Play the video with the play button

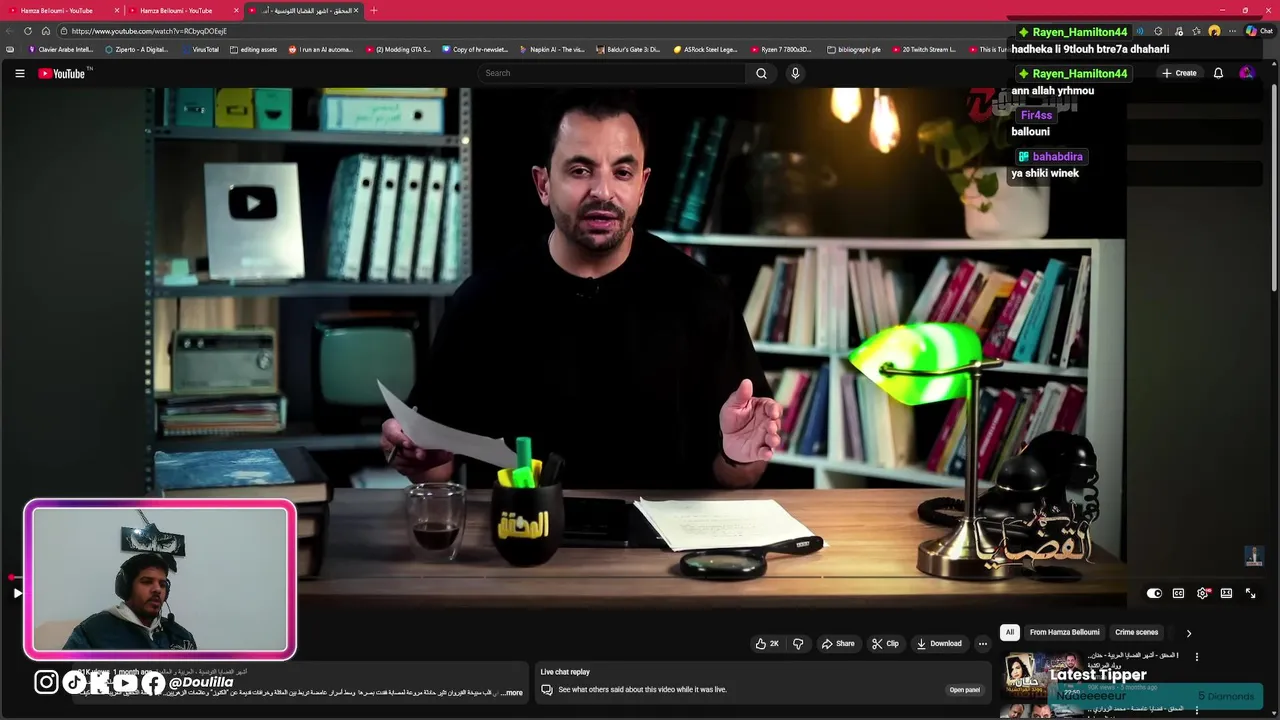pos(17,593)
